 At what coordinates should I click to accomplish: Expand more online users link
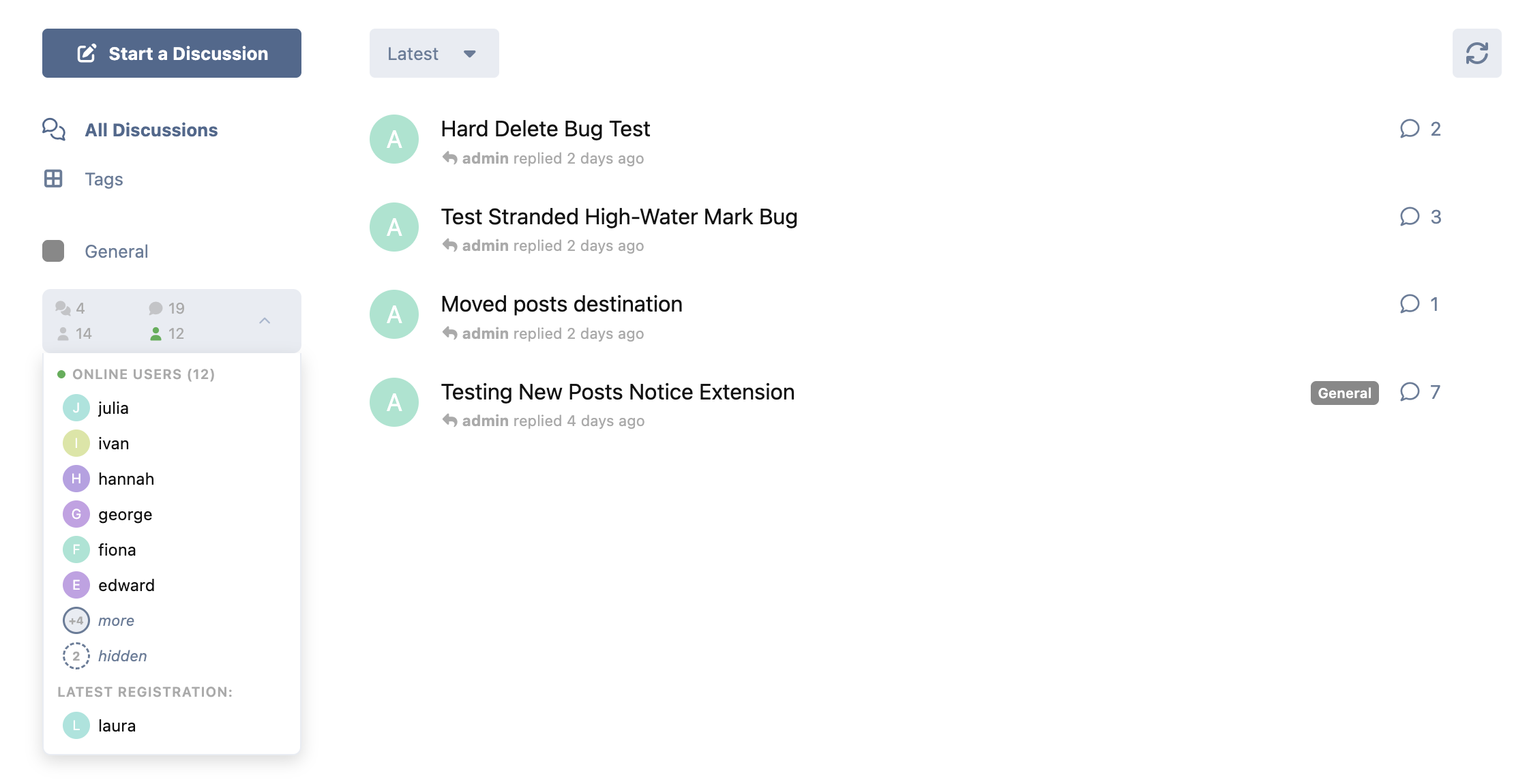coord(116,620)
